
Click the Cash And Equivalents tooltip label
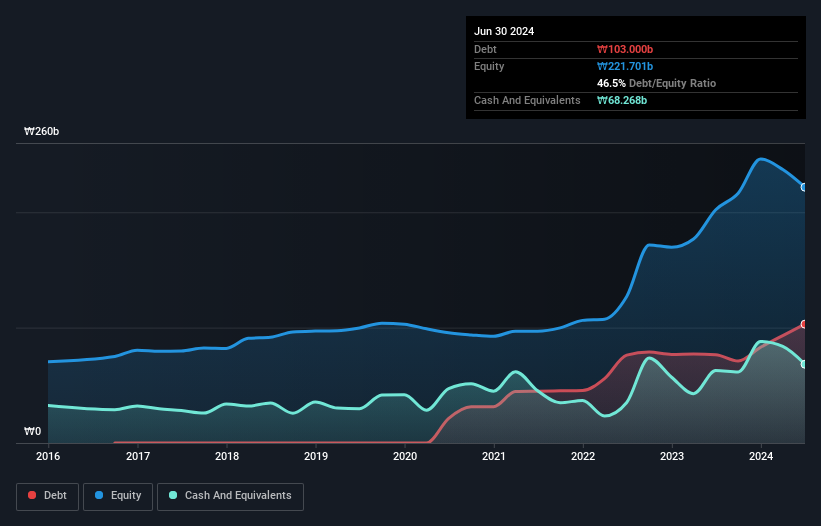click(x=527, y=100)
